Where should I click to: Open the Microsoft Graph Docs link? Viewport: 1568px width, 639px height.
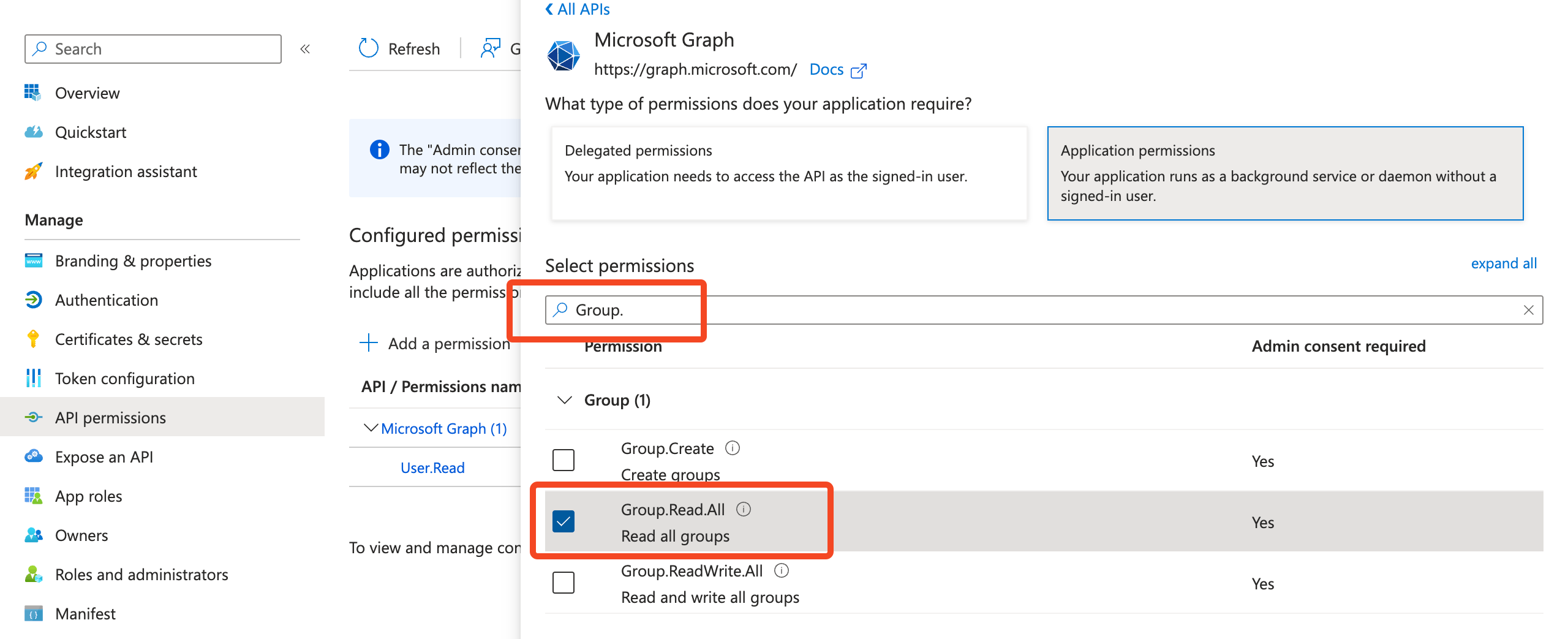(x=826, y=70)
